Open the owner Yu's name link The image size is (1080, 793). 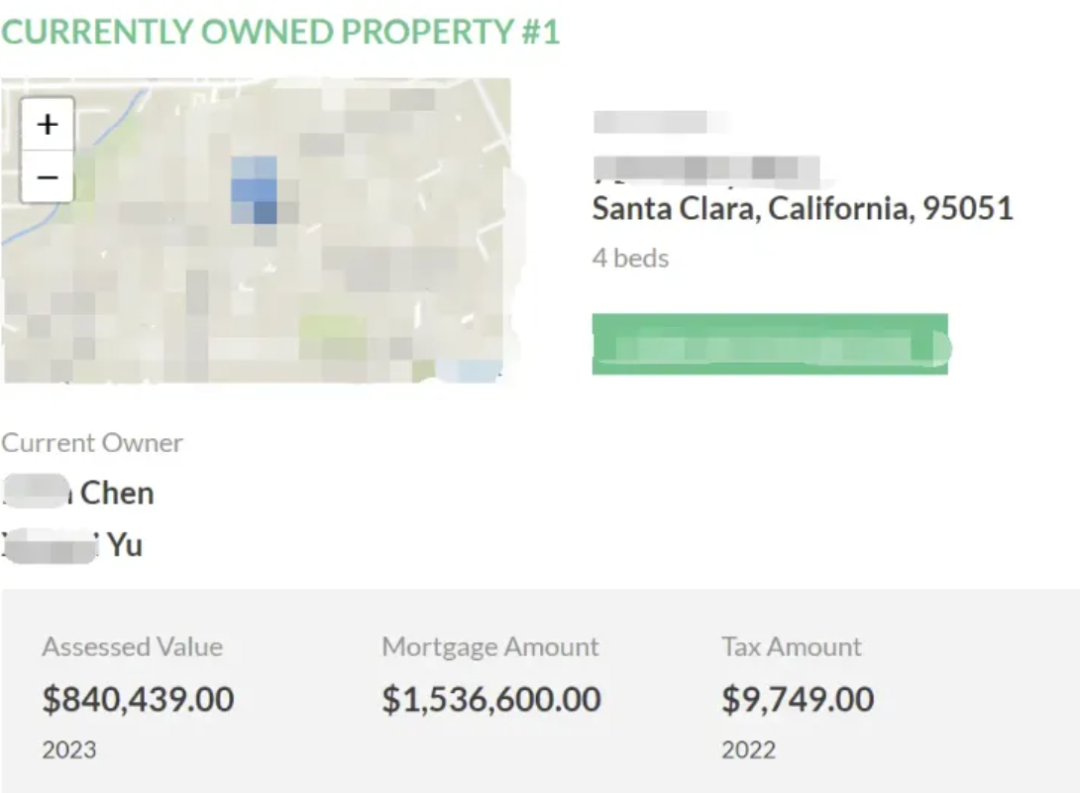pos(72,545)
